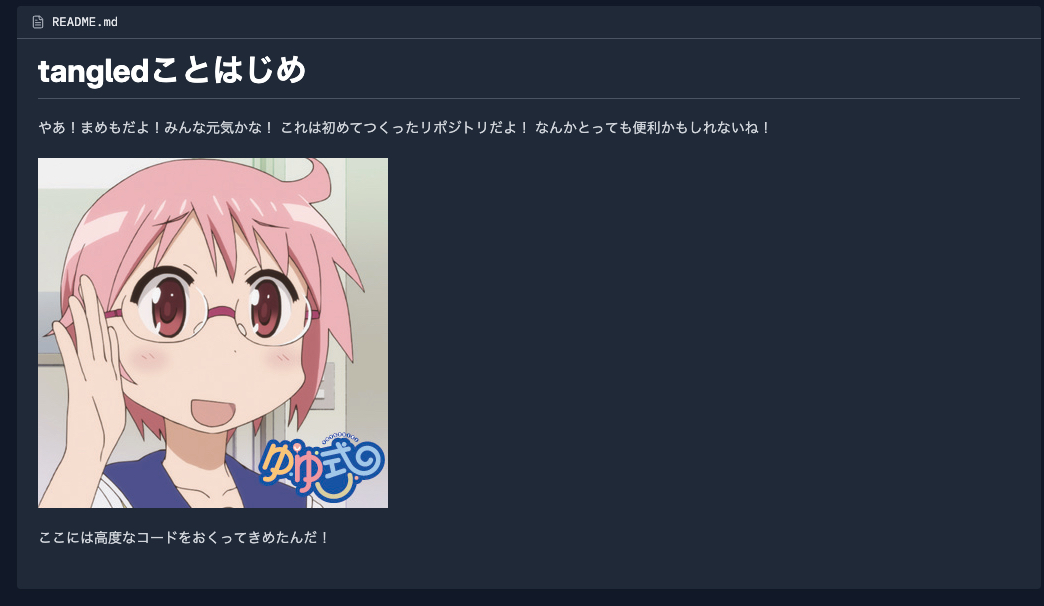Click the "ことはじめ" part of the heading
Screen dimensions: 1044x606
point(228,70)
